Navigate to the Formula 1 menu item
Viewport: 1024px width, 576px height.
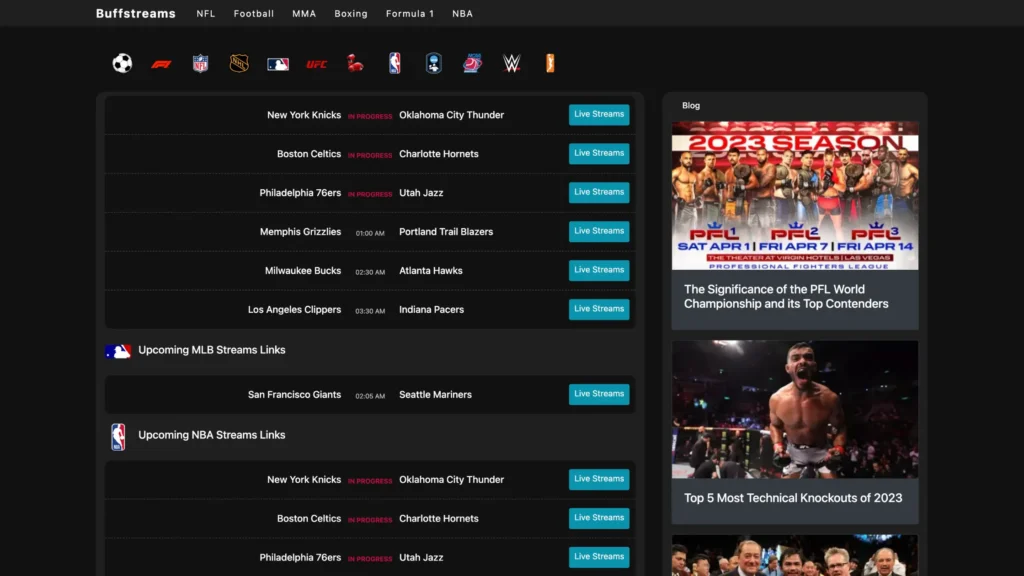(410, 14)
